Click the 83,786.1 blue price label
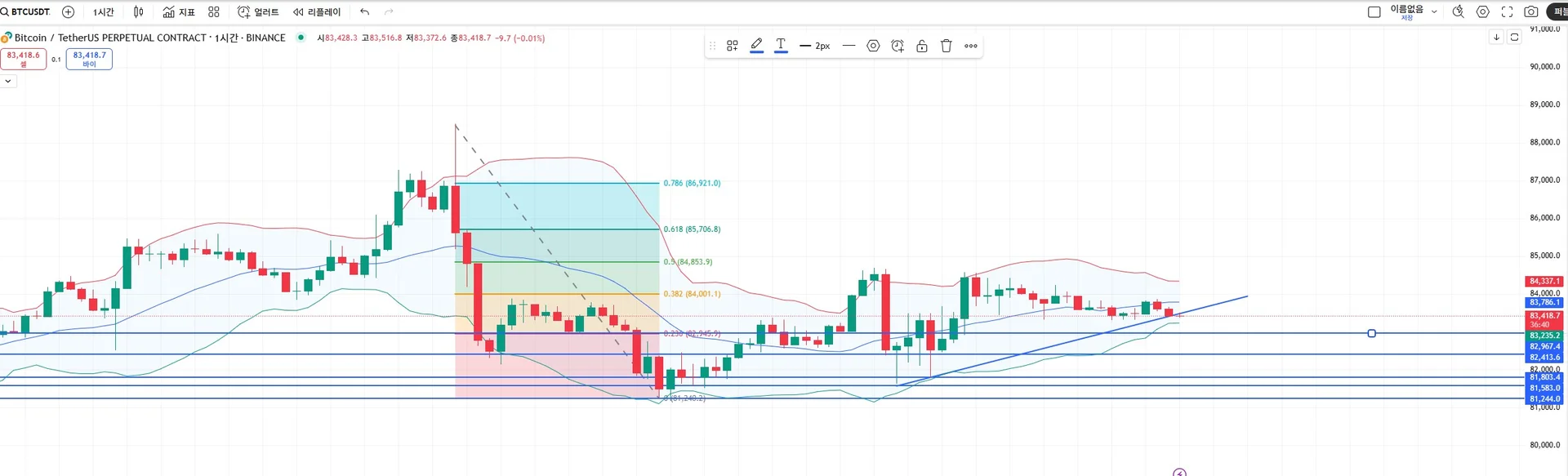 tap(1544, 303)
